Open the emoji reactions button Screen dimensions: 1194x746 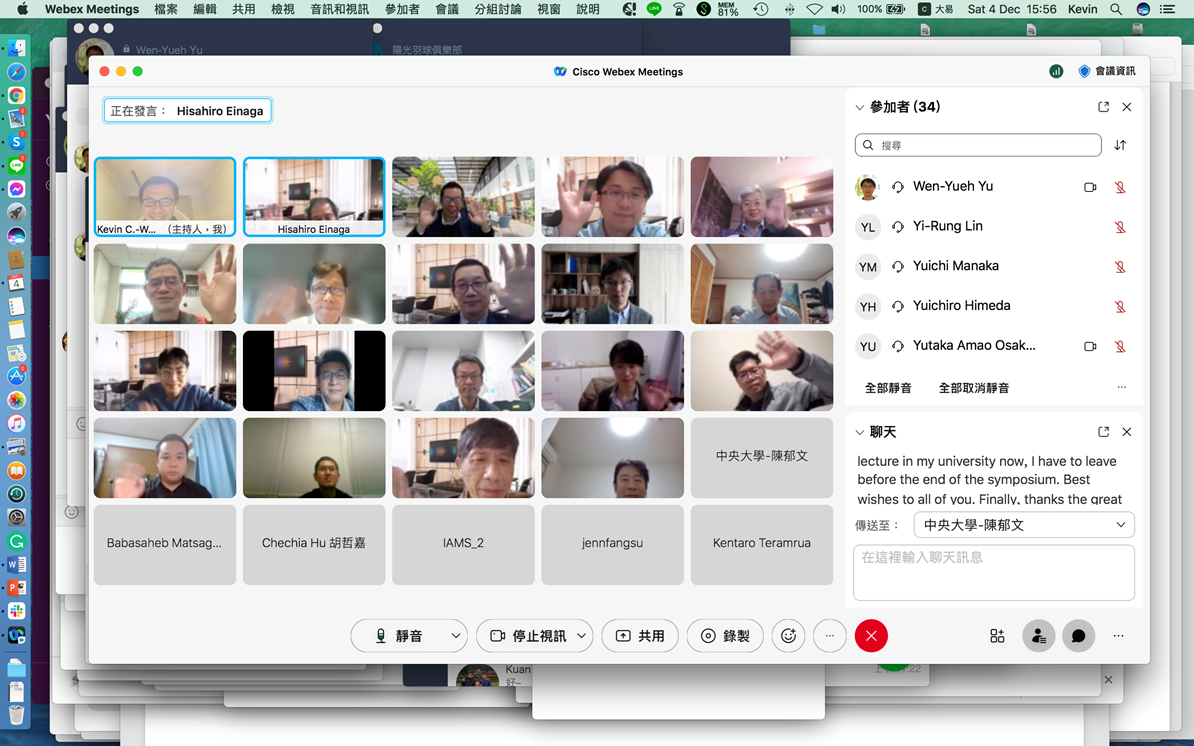(789, 636)
